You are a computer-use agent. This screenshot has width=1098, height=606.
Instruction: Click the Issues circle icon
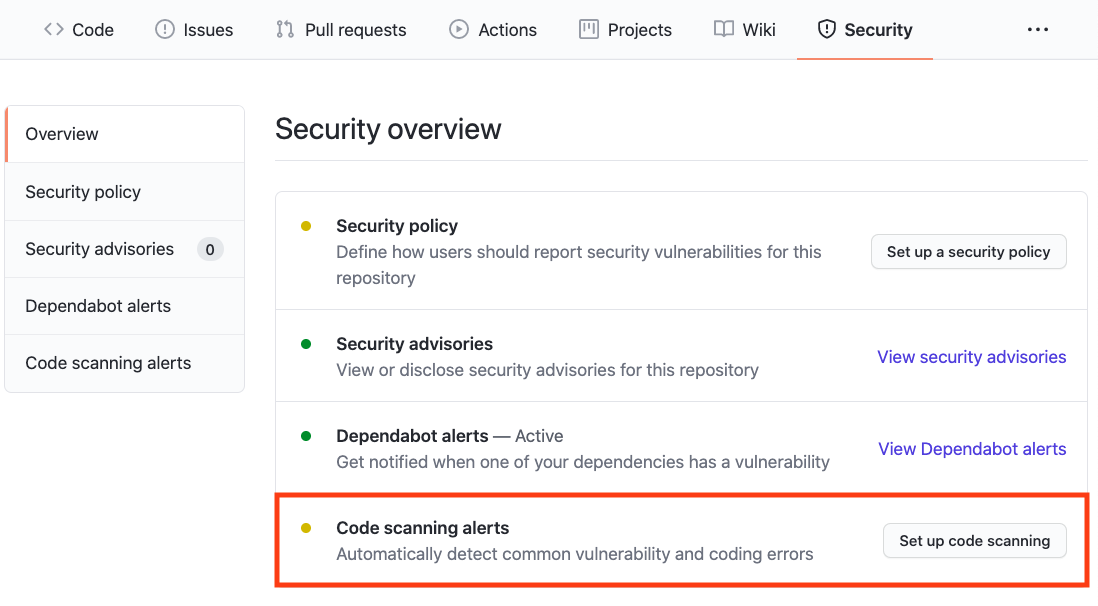pos(165,29)
